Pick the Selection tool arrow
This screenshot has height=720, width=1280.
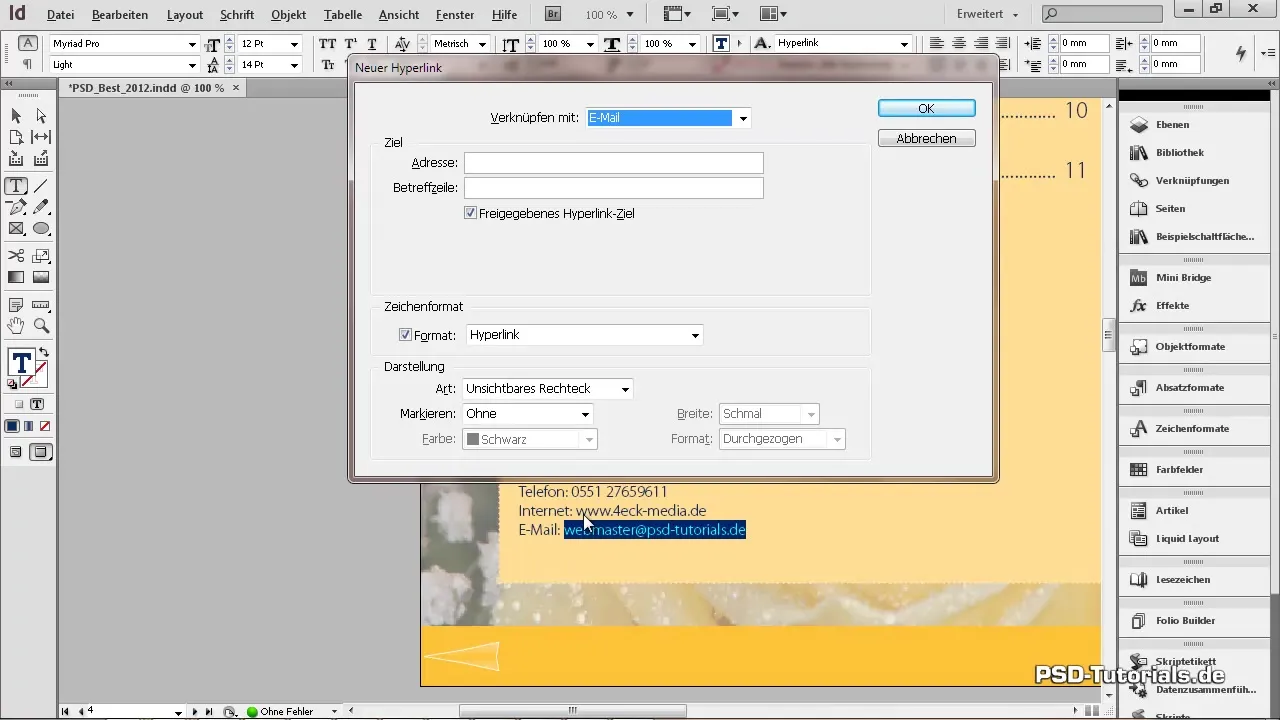16,116
